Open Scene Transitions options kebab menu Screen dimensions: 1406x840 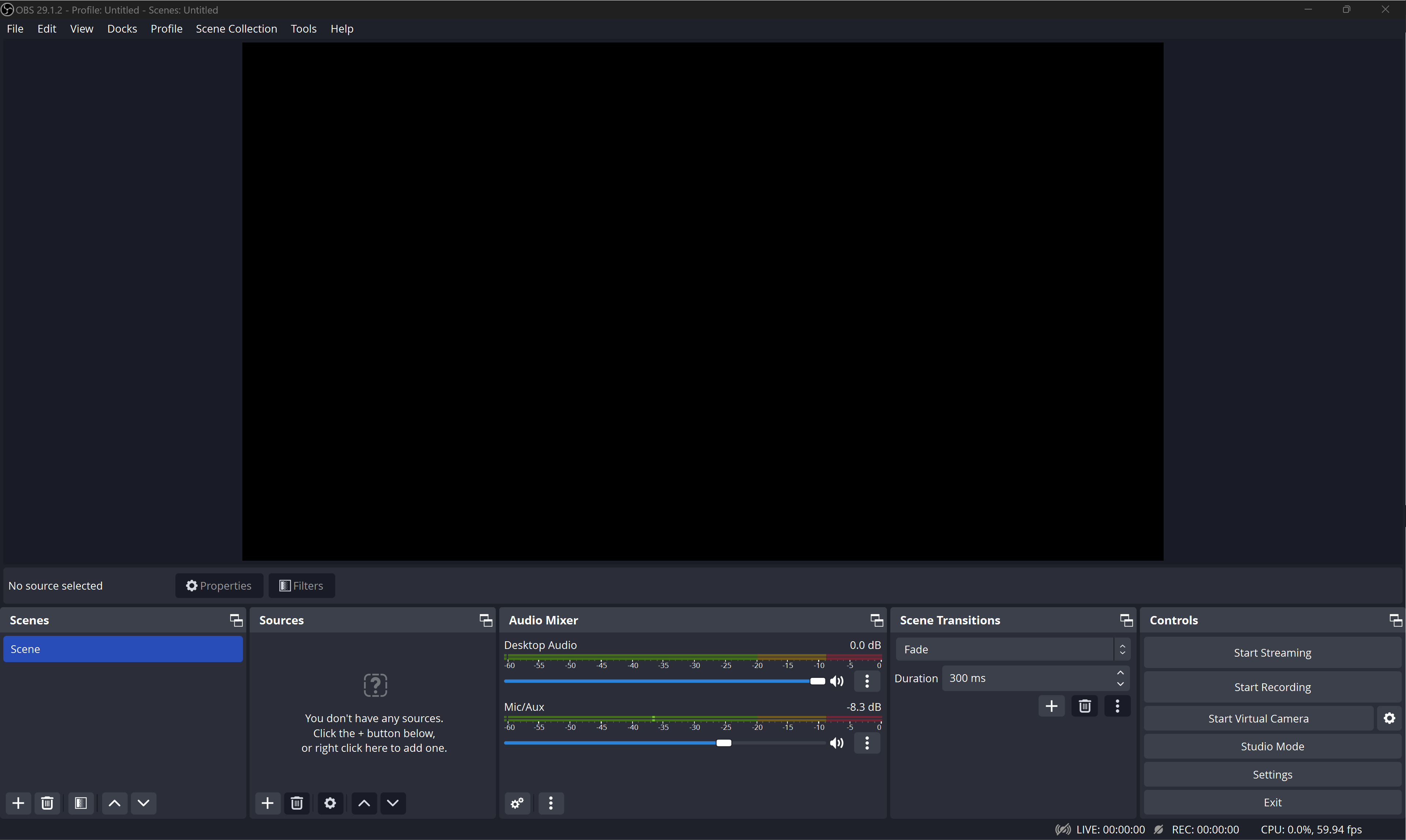1117,705
